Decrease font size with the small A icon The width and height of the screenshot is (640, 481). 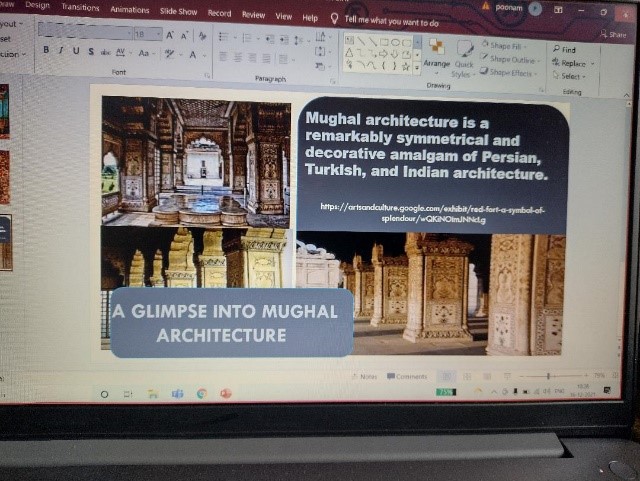[184, 36]
